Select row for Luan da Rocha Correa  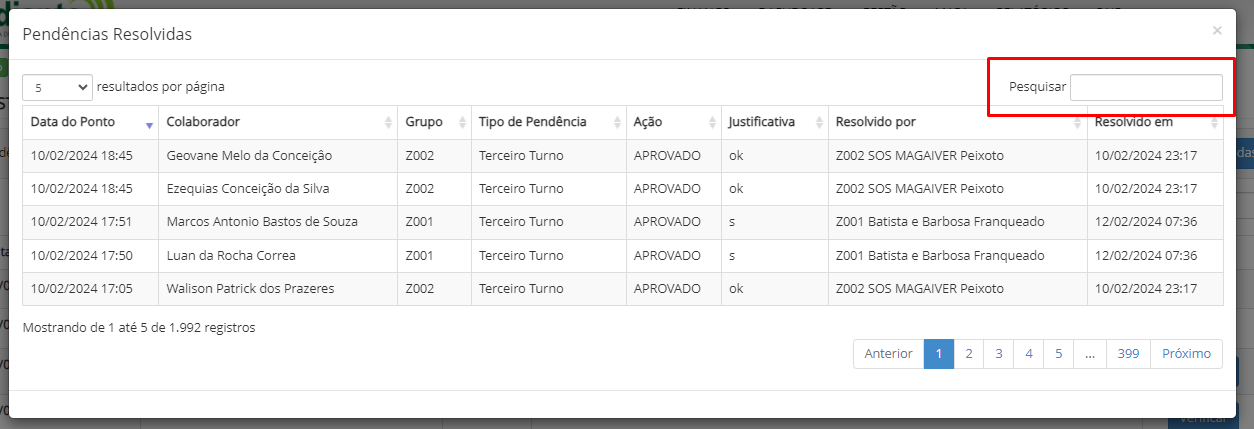231,256
